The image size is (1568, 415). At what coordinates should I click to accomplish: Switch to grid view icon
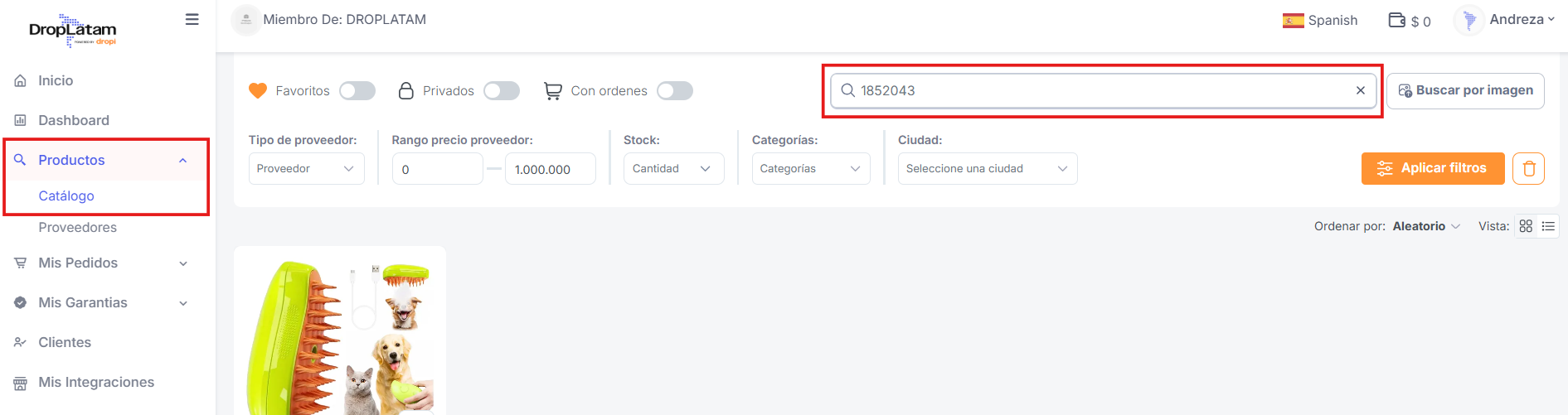point(1526,226)
